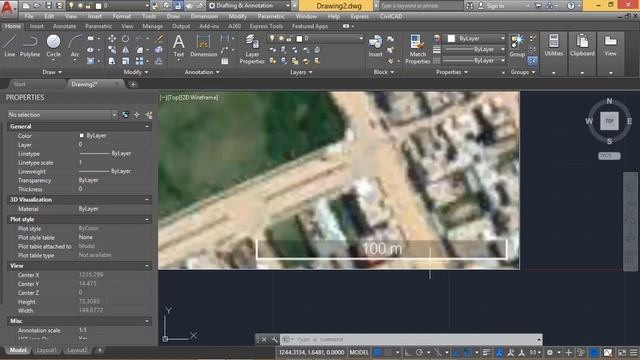This screenshot has height=360, width=640.
Task: Click the customization menu icon in status bar
Action: (x=633, y=352)
